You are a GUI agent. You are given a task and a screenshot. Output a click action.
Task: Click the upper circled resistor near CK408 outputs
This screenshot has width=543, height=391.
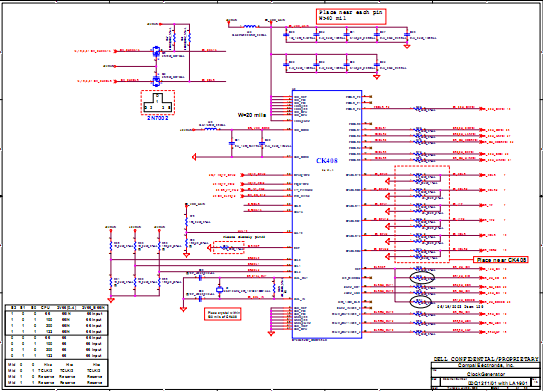[421, 277]
